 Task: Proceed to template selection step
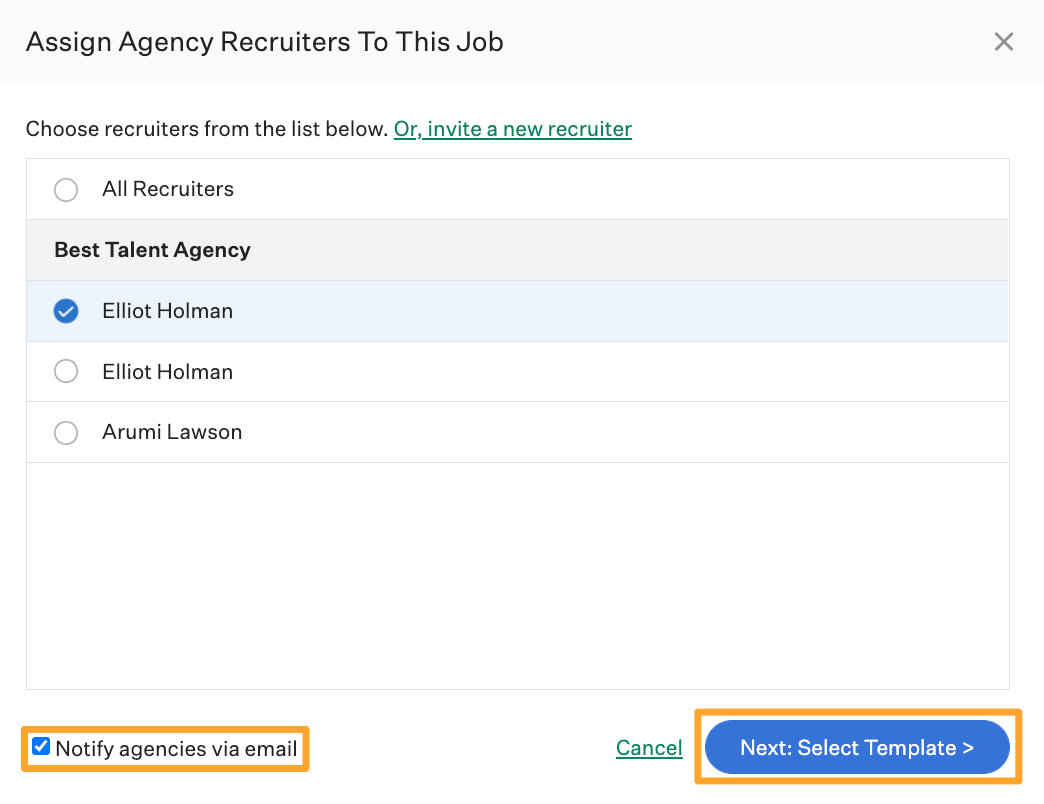coord(857,747)
